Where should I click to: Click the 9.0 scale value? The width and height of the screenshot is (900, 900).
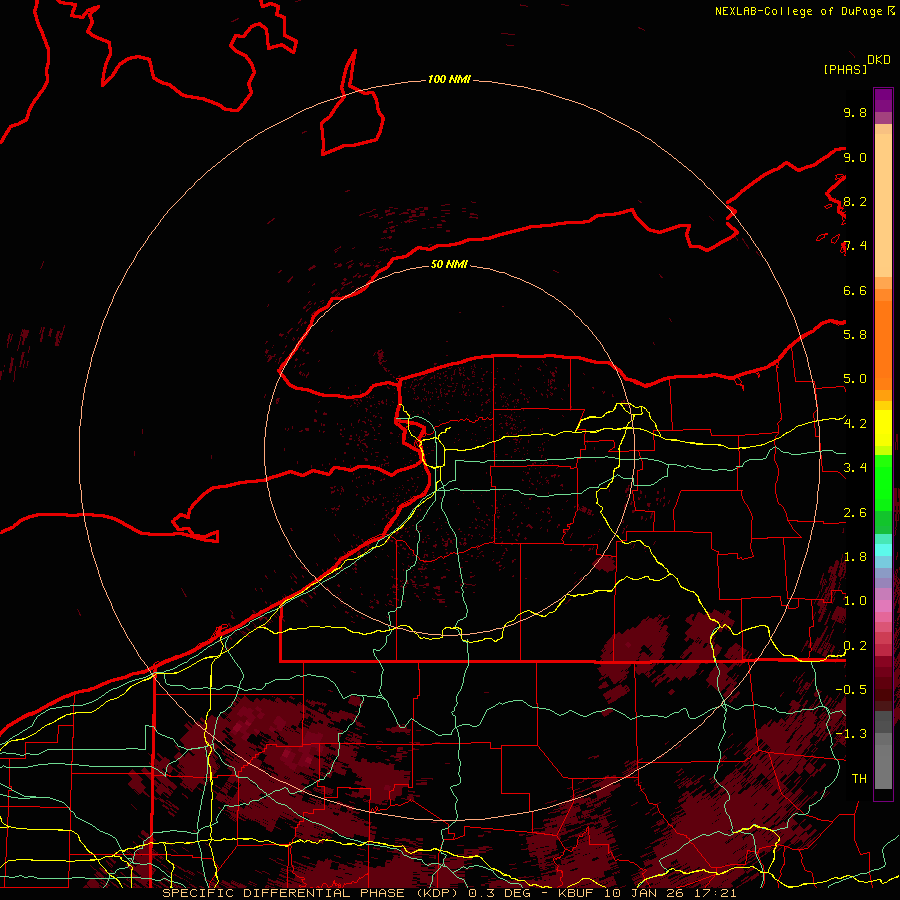[855, 157]
